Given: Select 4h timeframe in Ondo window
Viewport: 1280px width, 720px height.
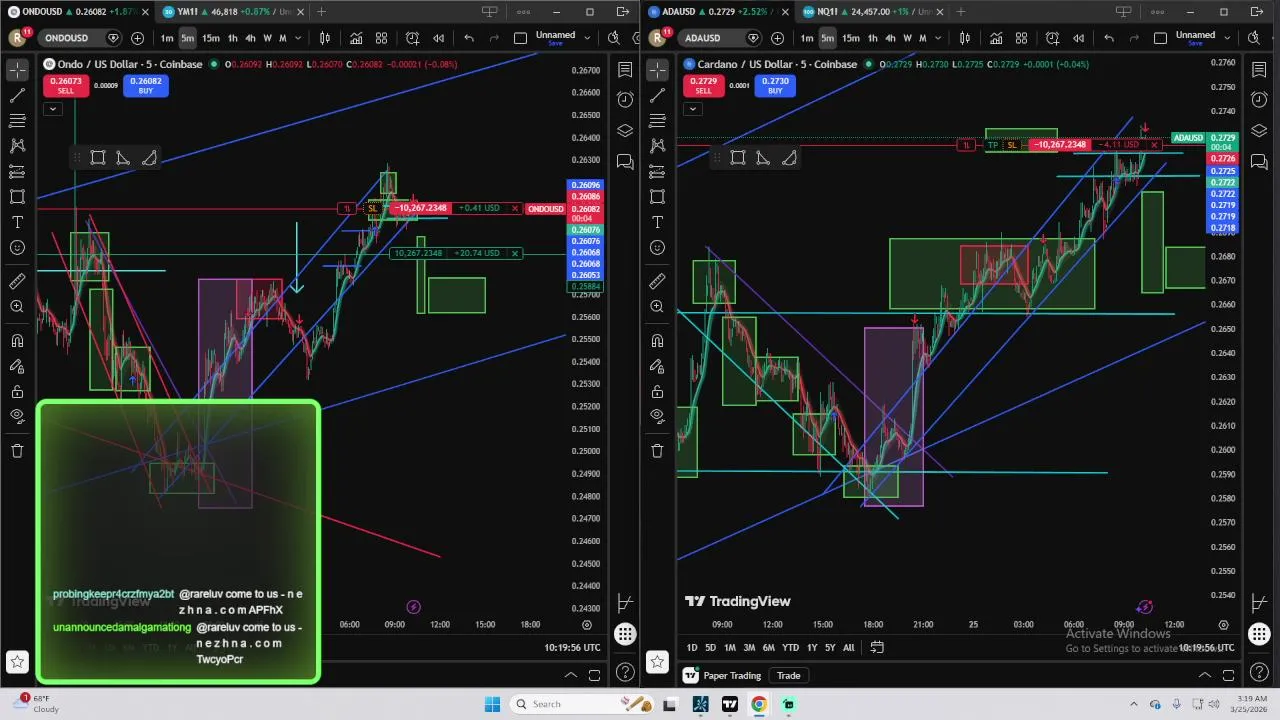Looking at the screenshot, I should pos(250,38).
